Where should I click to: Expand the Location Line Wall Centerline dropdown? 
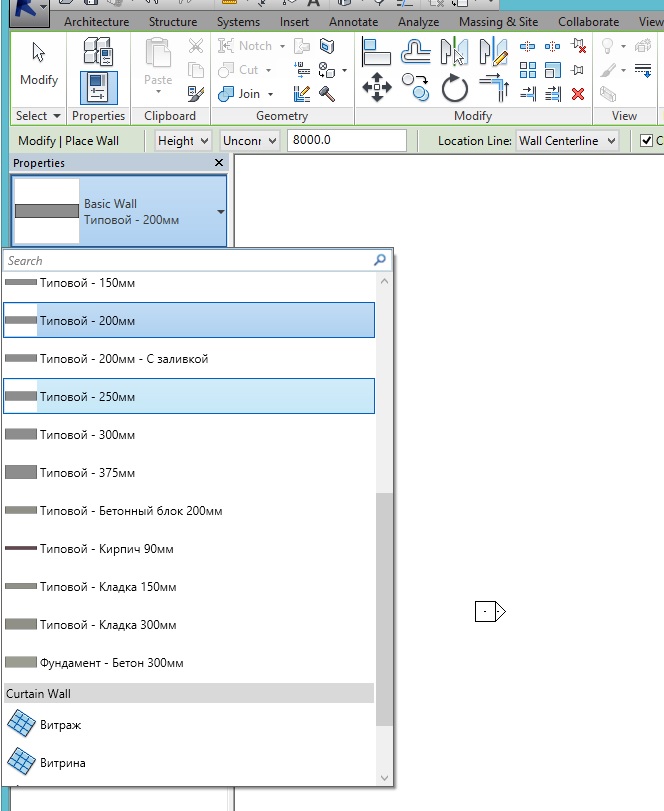click(x=567, y=141)
